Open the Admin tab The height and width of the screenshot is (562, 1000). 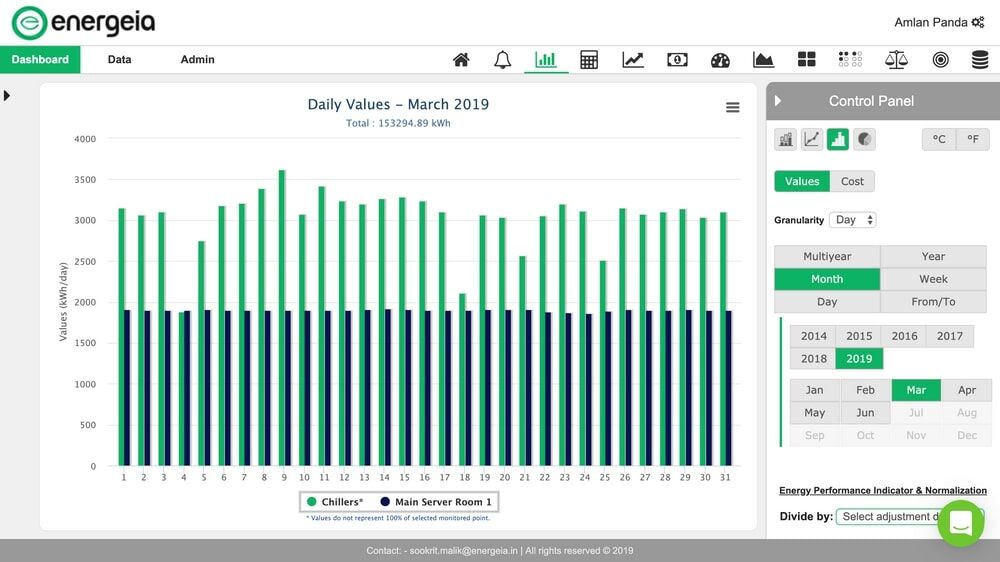197,60
